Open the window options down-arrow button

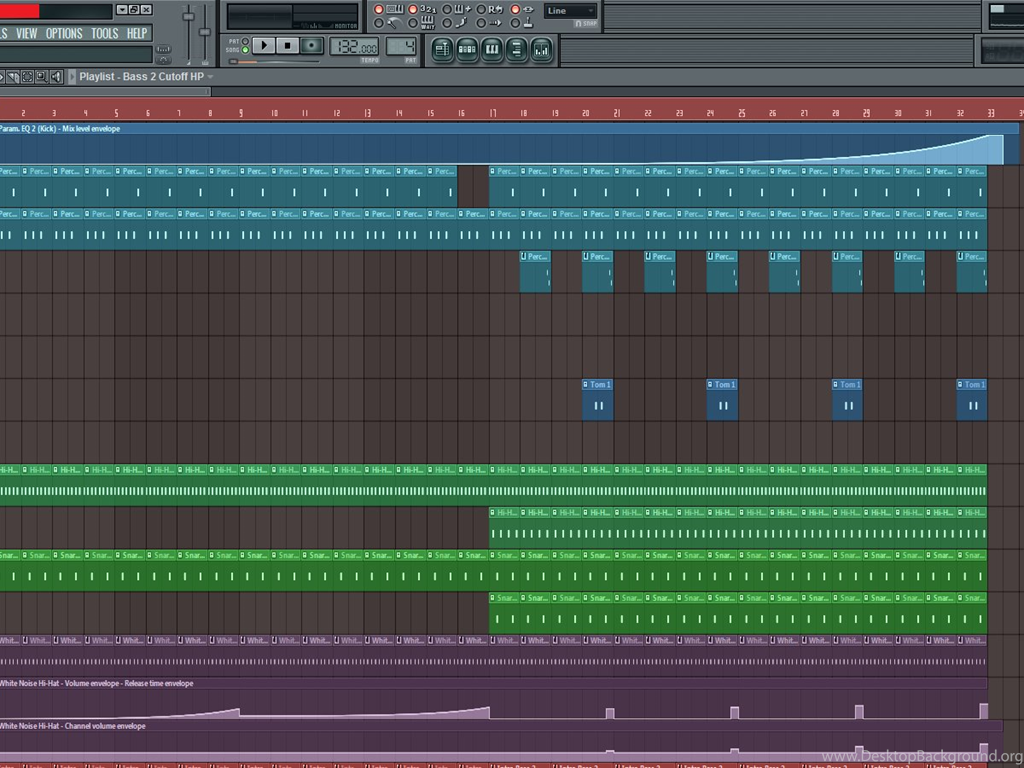(122, 10)
